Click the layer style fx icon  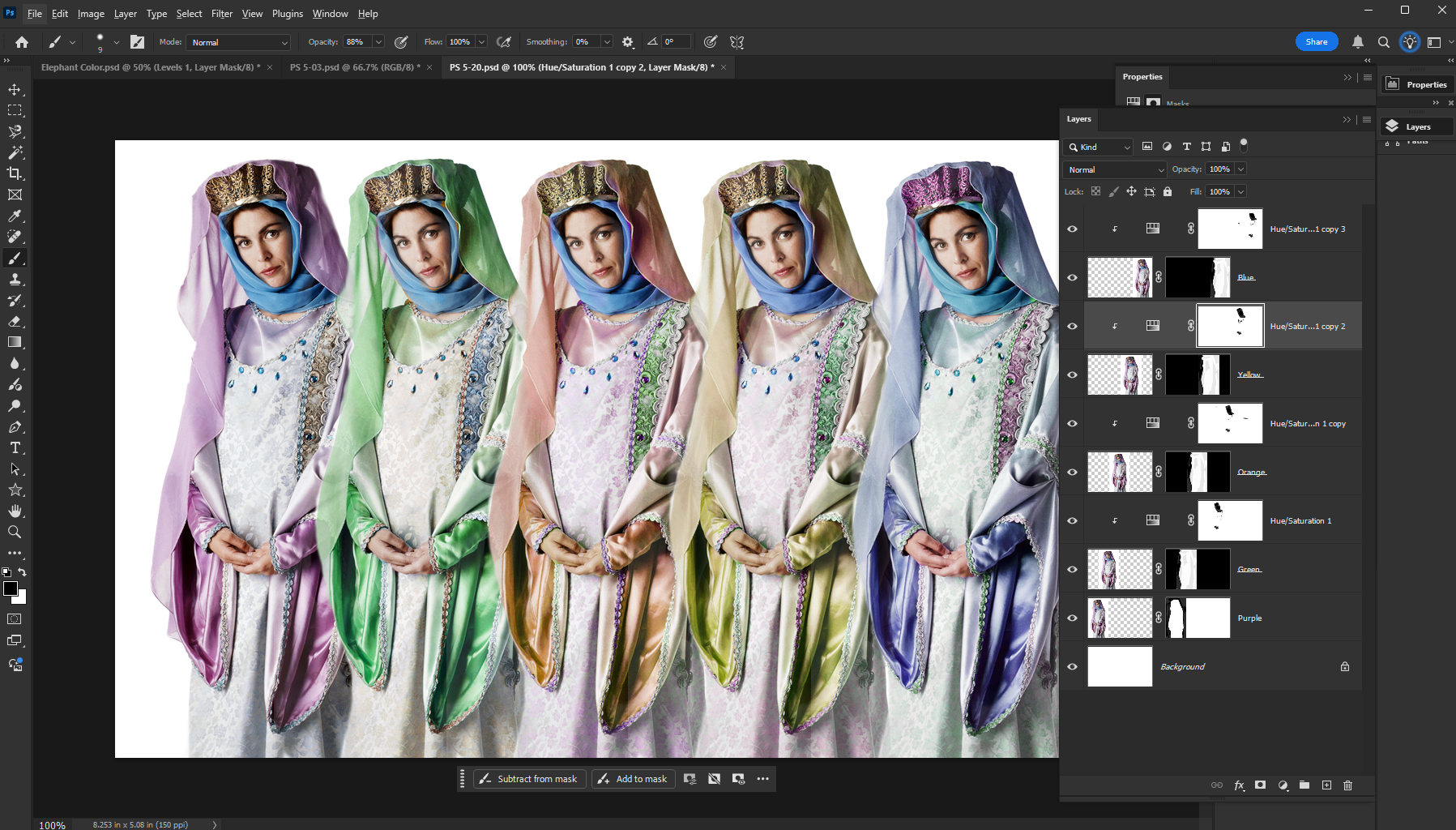point(1239,785)
